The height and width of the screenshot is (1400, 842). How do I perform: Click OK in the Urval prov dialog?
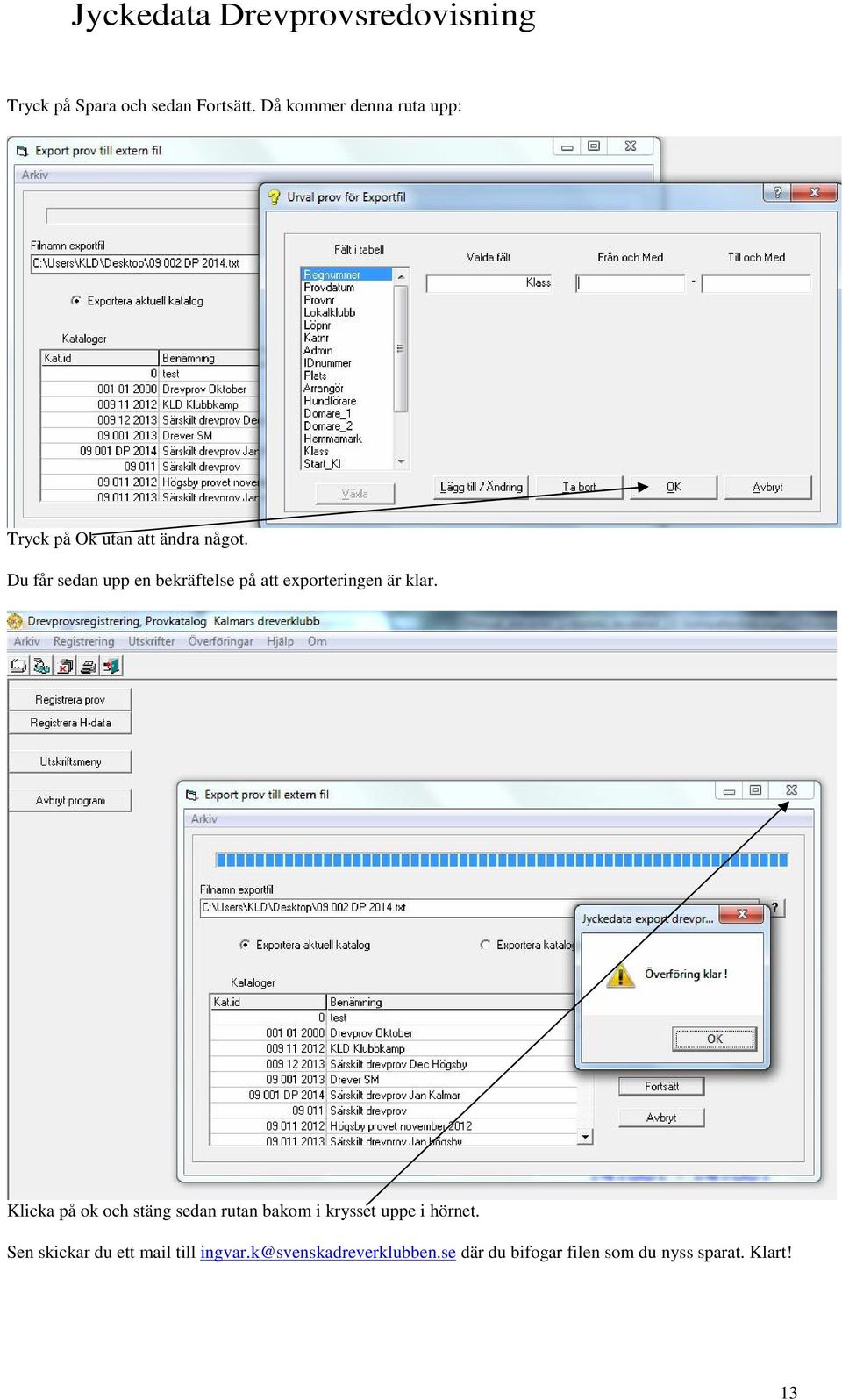click(x=674, y=487)
